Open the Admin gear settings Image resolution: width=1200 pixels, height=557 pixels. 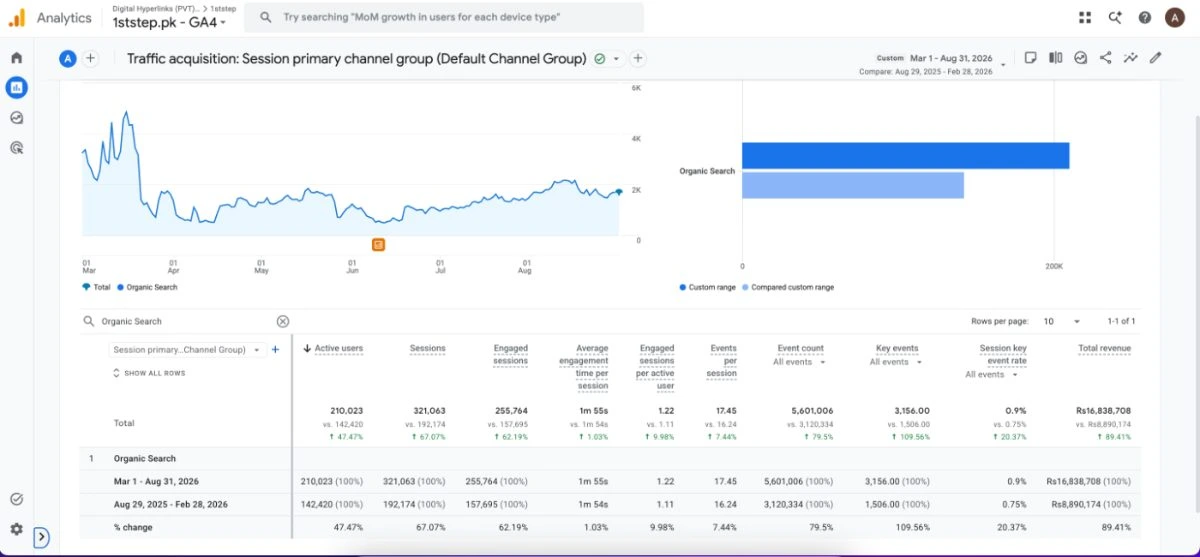point(16,529)
